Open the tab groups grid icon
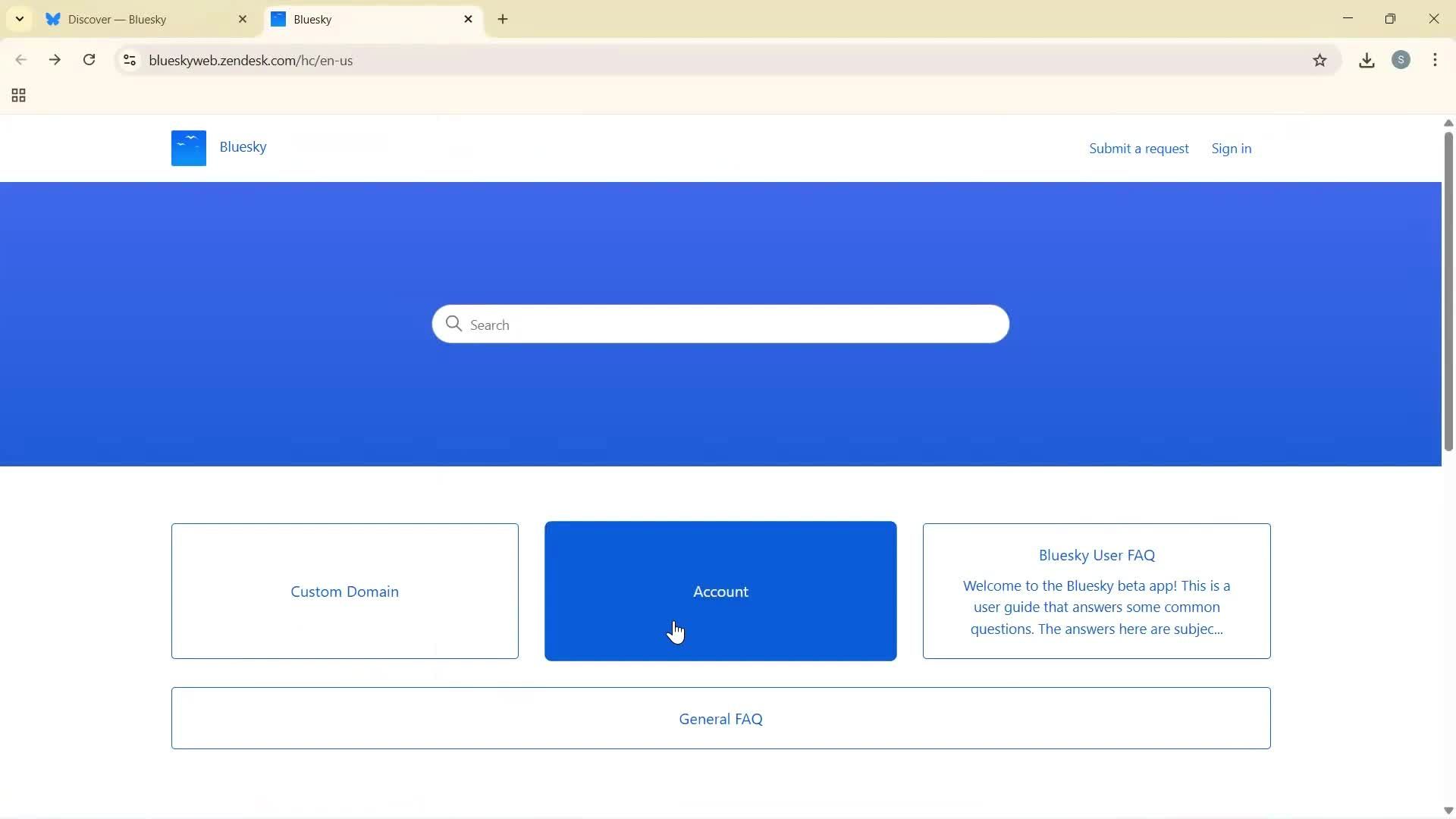 click(17, 96)
